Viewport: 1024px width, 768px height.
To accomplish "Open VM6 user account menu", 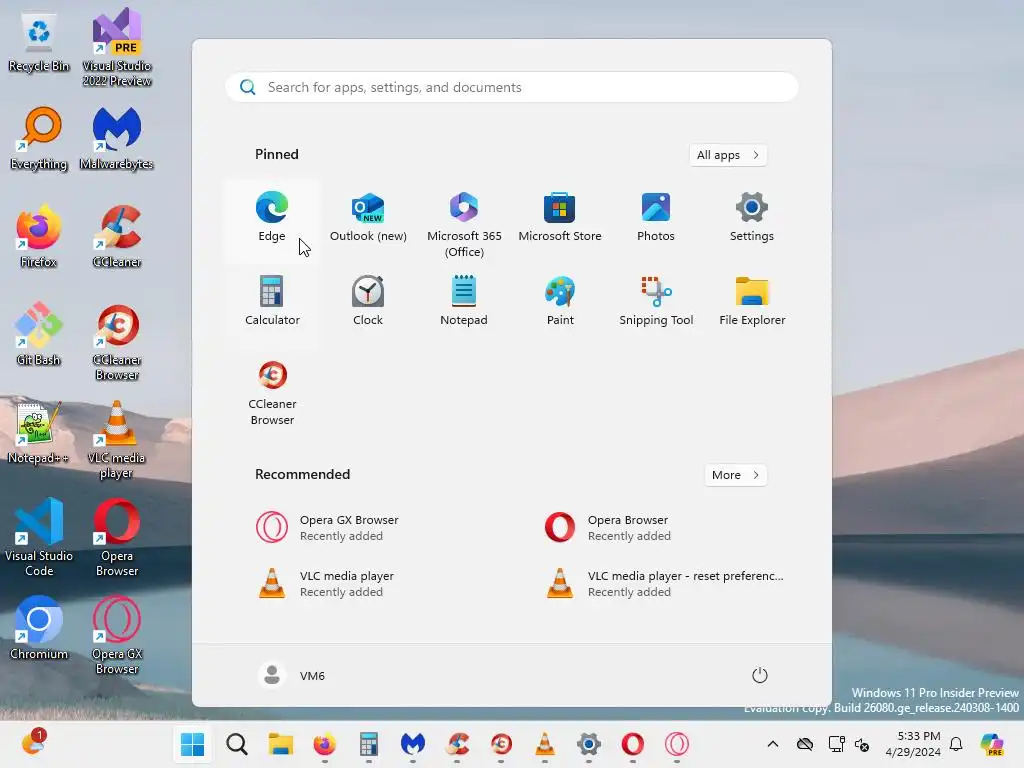I will (x=292, y=675).
